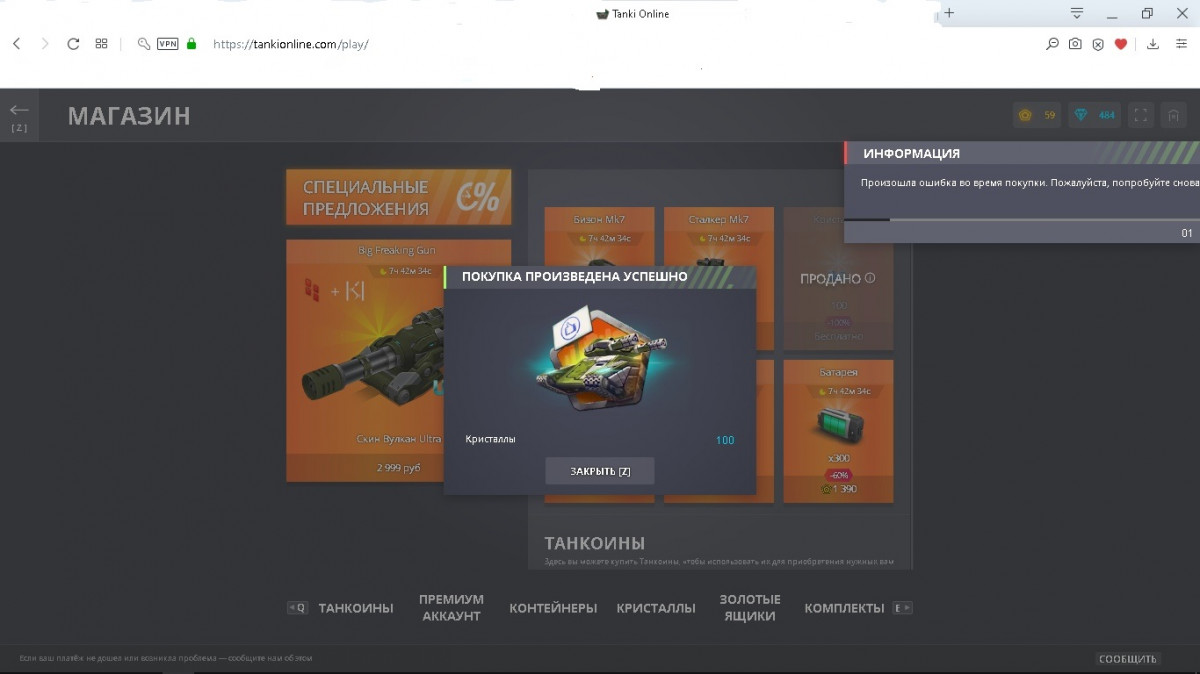Open the garage icon in game header
The width and height of the screenshot is (1200, 674).
[1173, 115]
